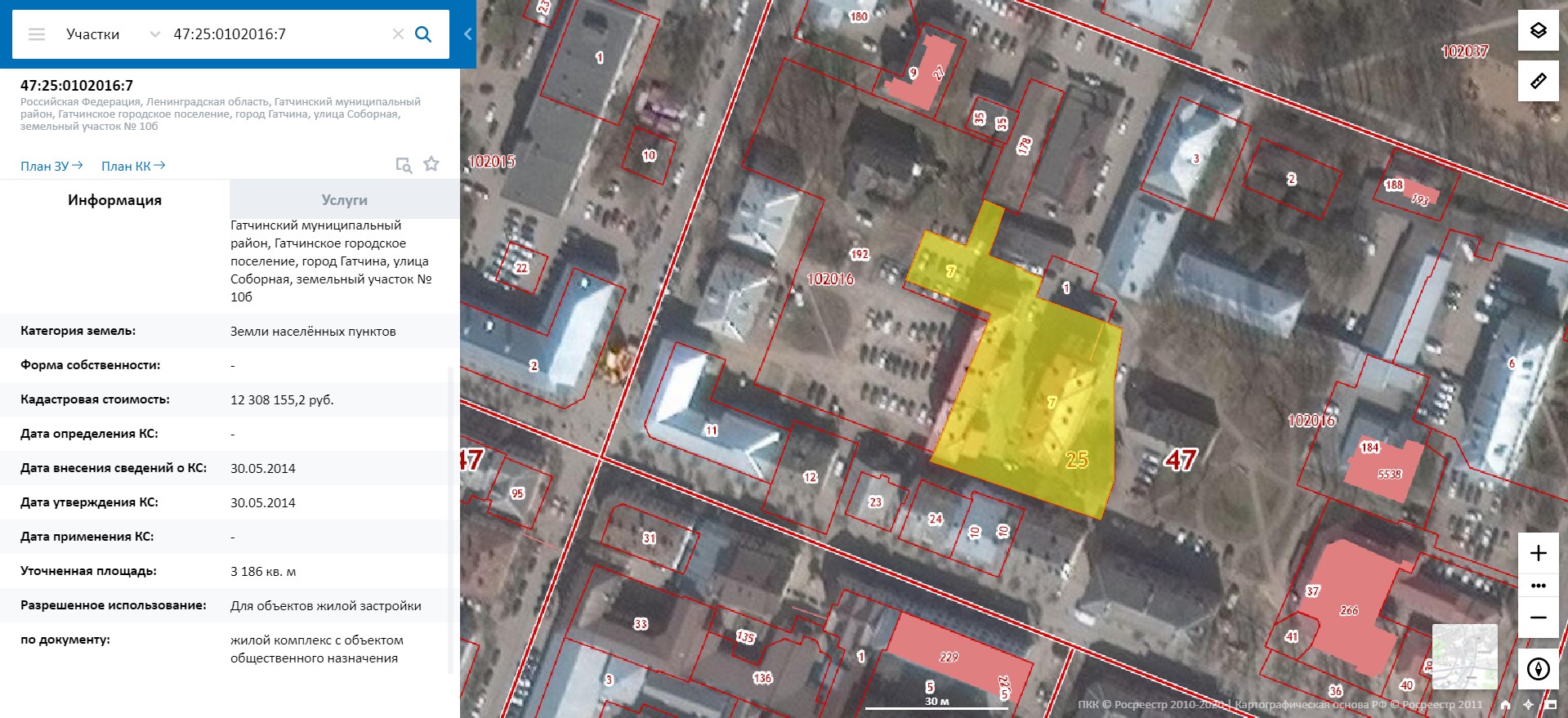Click the Кадастровая стоимость label
Image resolution: width=1568 pixels, height=718 pixels.
[x=95, y=399]
